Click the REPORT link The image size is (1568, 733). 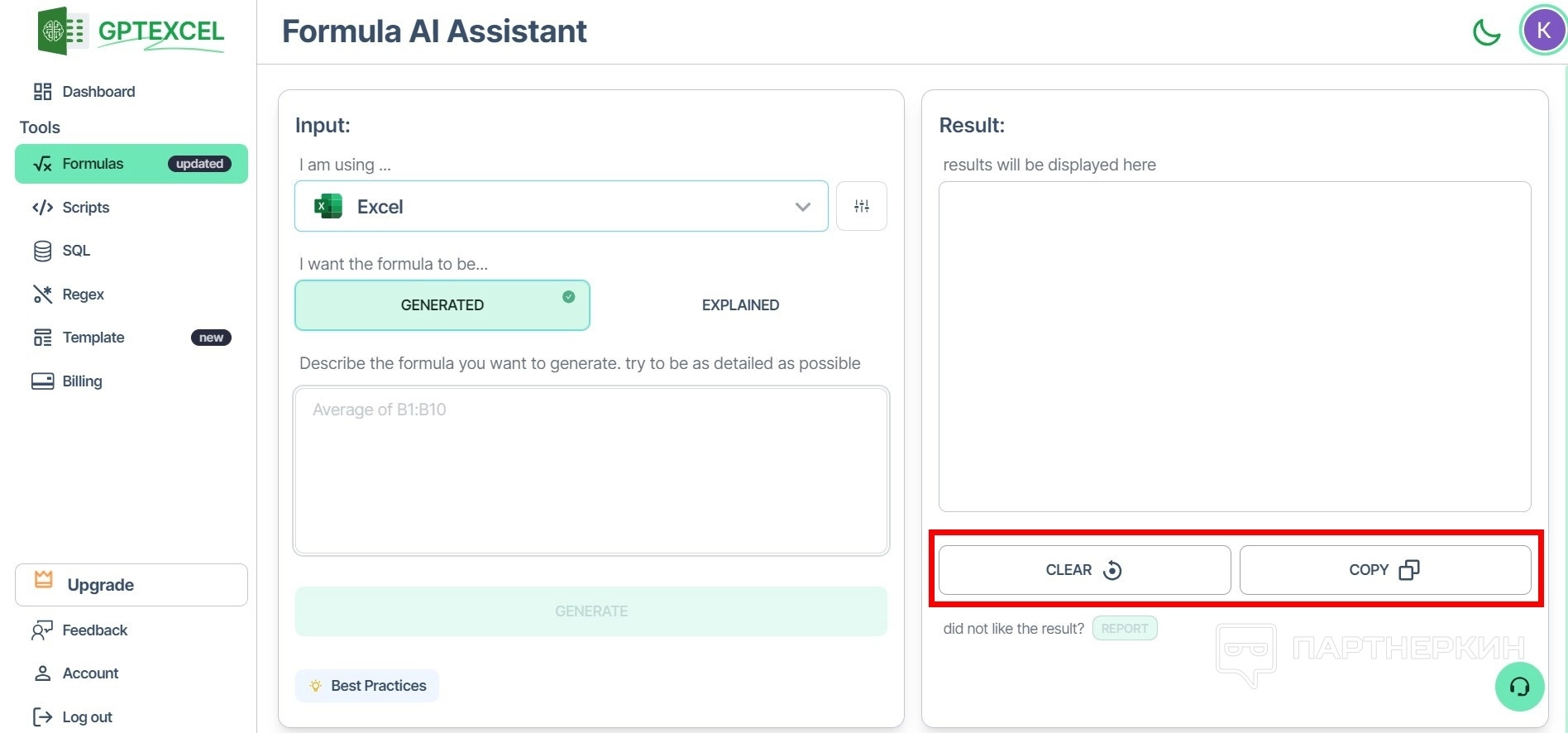pyautogui.click(x=1124, y=629)
